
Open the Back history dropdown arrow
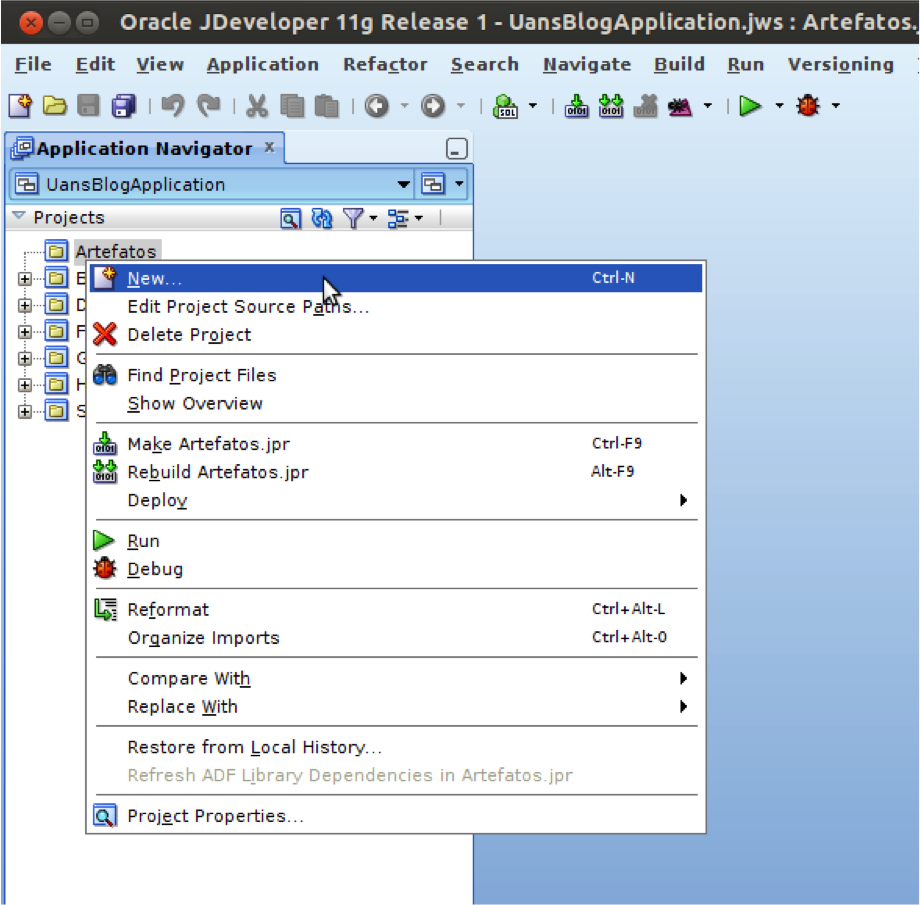(x=404, y=106)
